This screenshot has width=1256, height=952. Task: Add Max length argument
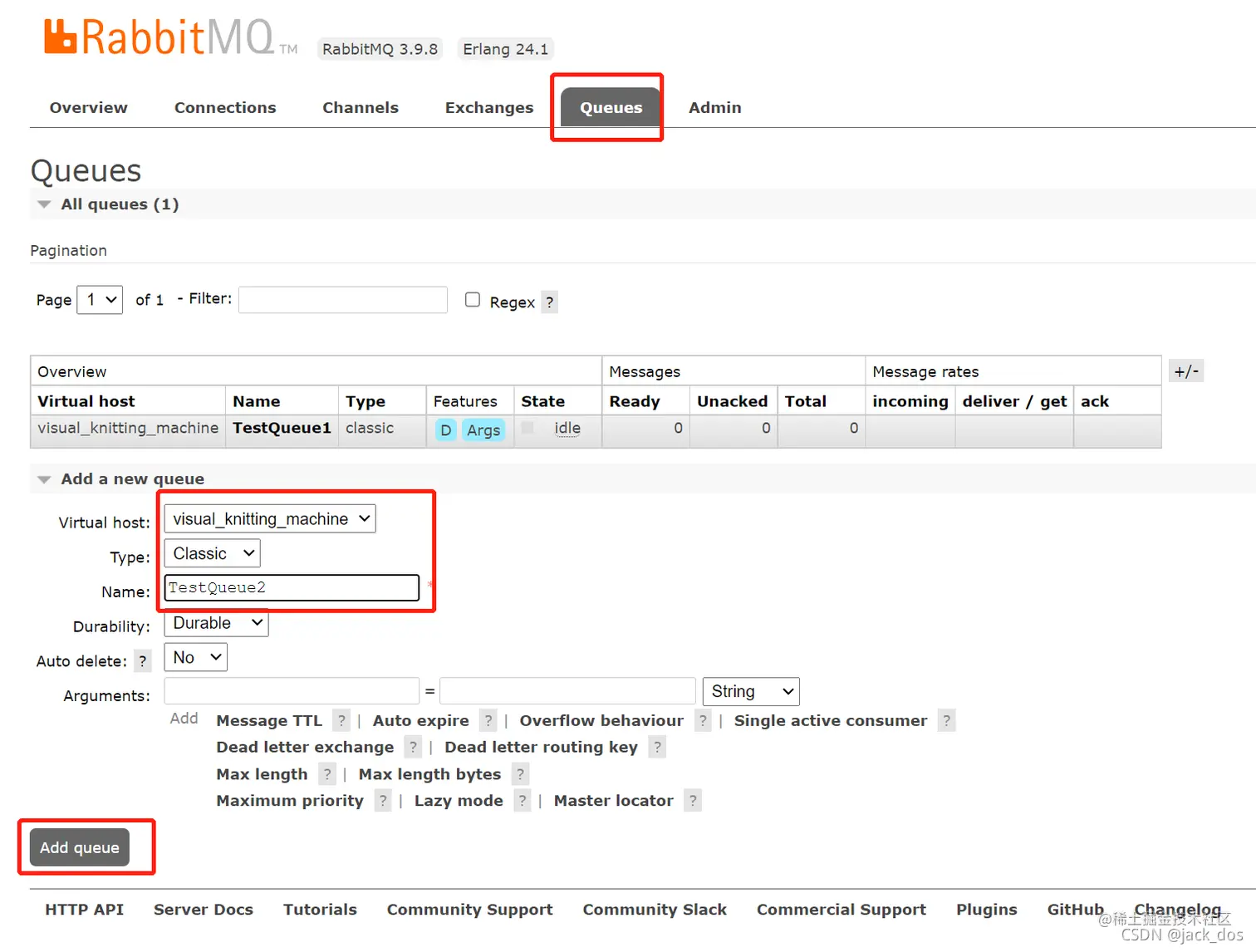click(x=262, y=774)
